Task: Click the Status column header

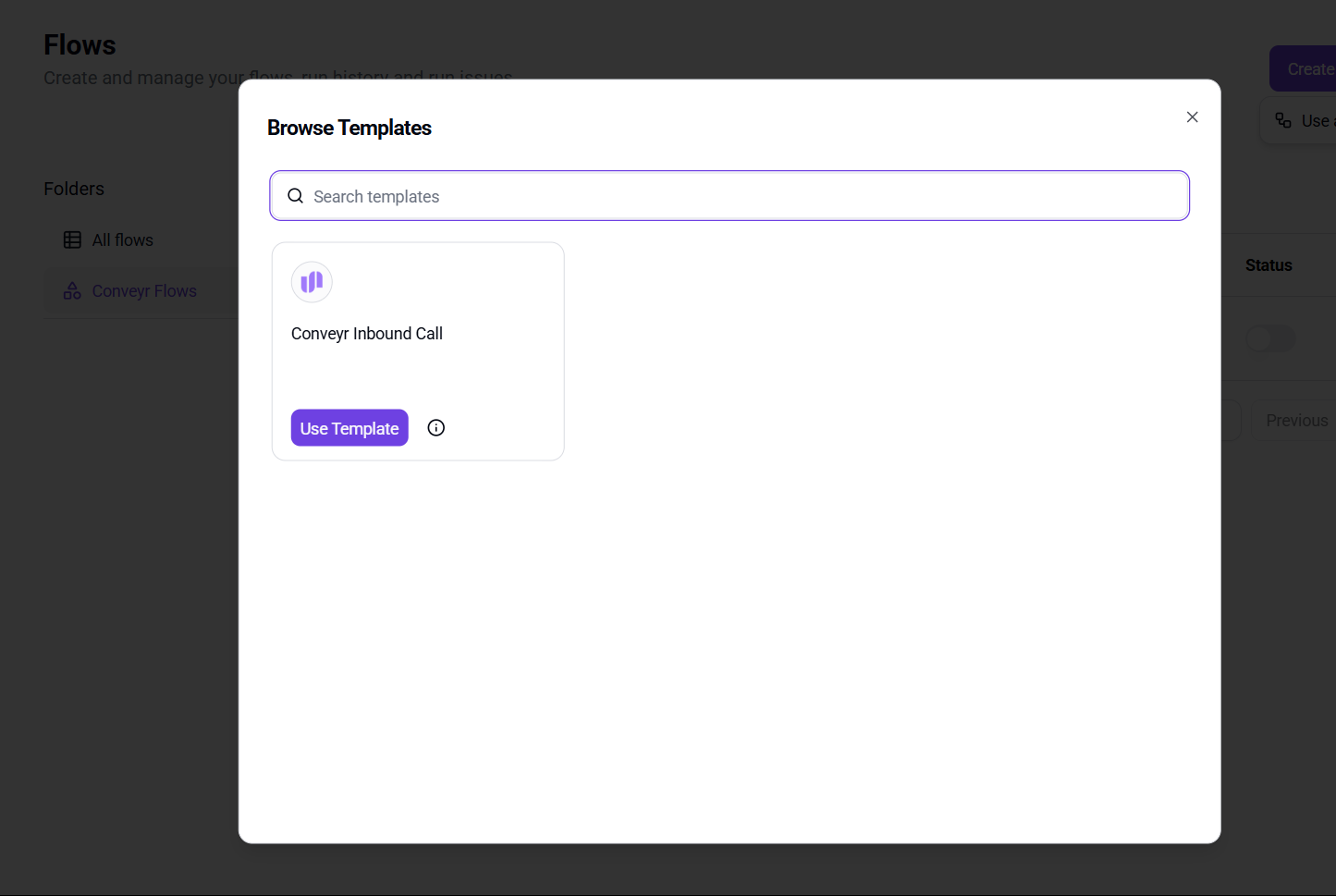Action: click(1269, 265)
